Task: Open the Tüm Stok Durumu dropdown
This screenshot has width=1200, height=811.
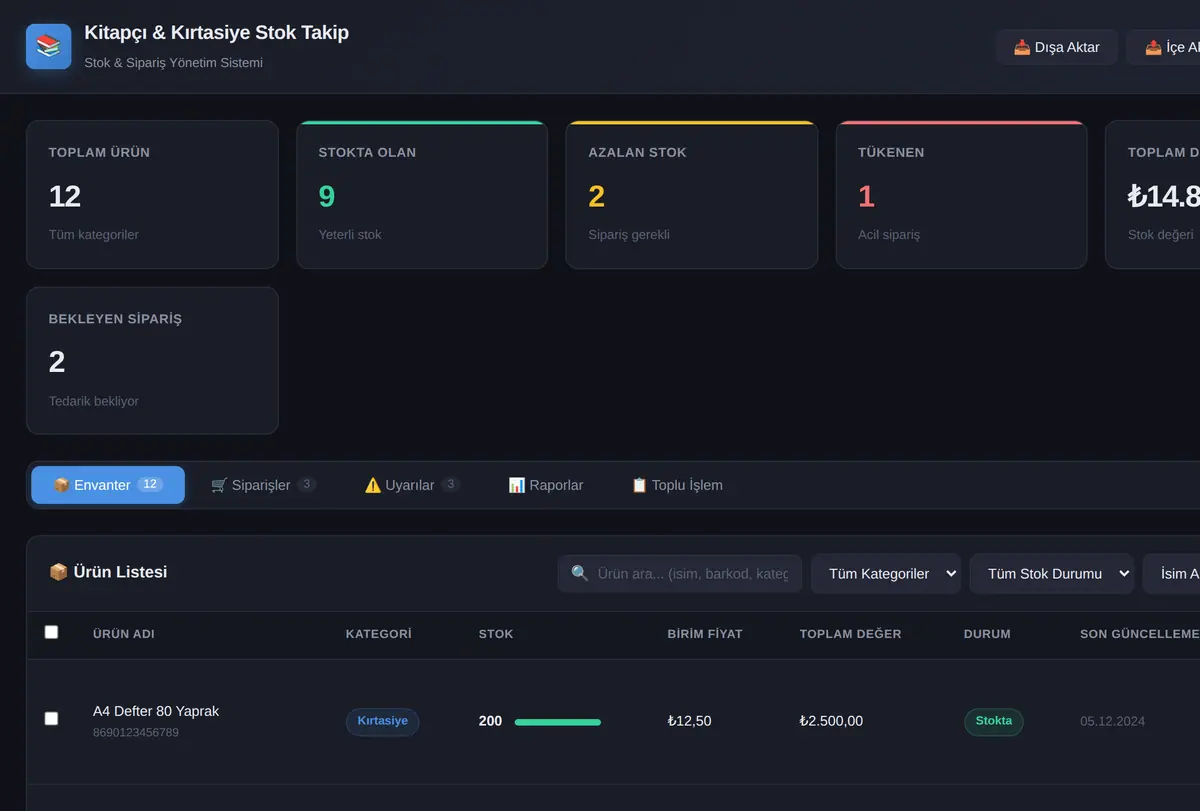Action: [1052, 573]
